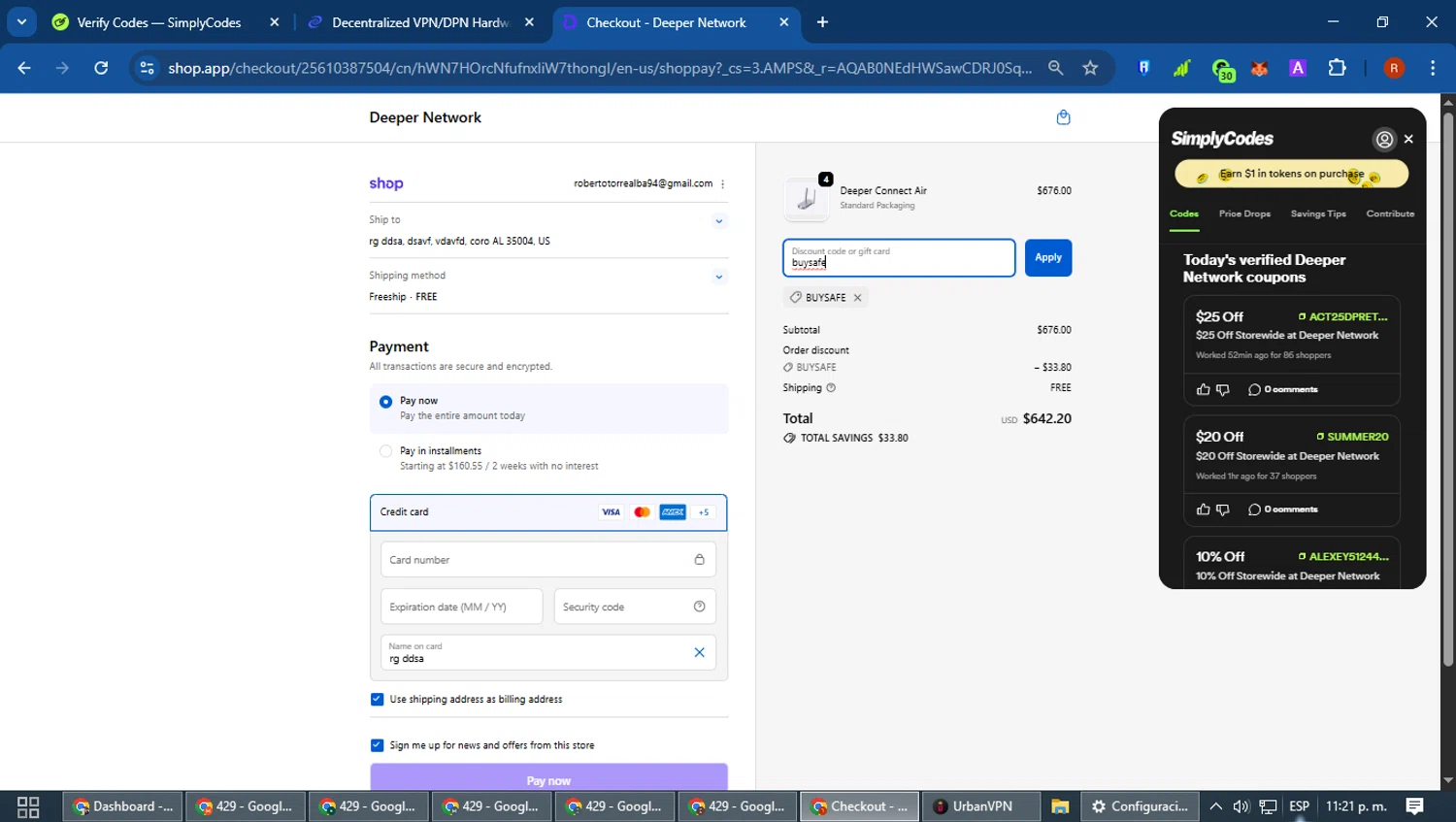Apply the discount code
Viewport: 1456px width, 822px height.
pos(1048,258)
